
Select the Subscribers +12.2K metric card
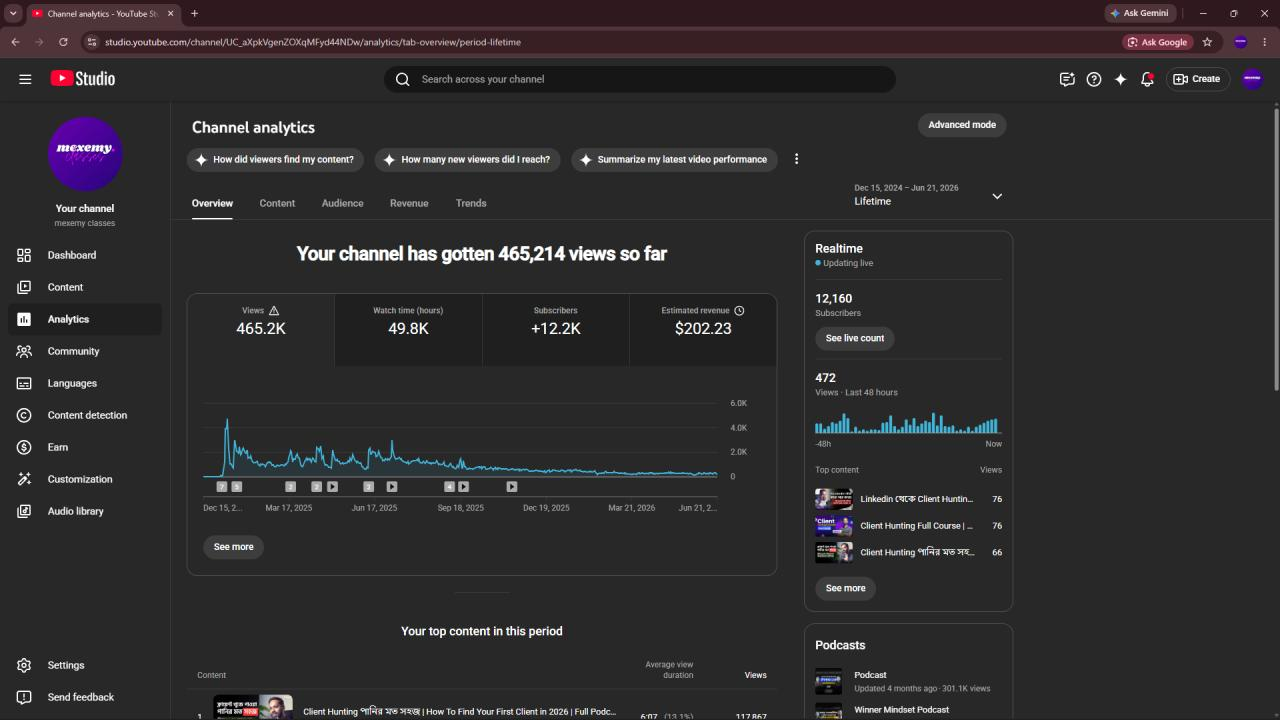pos(556,330)
